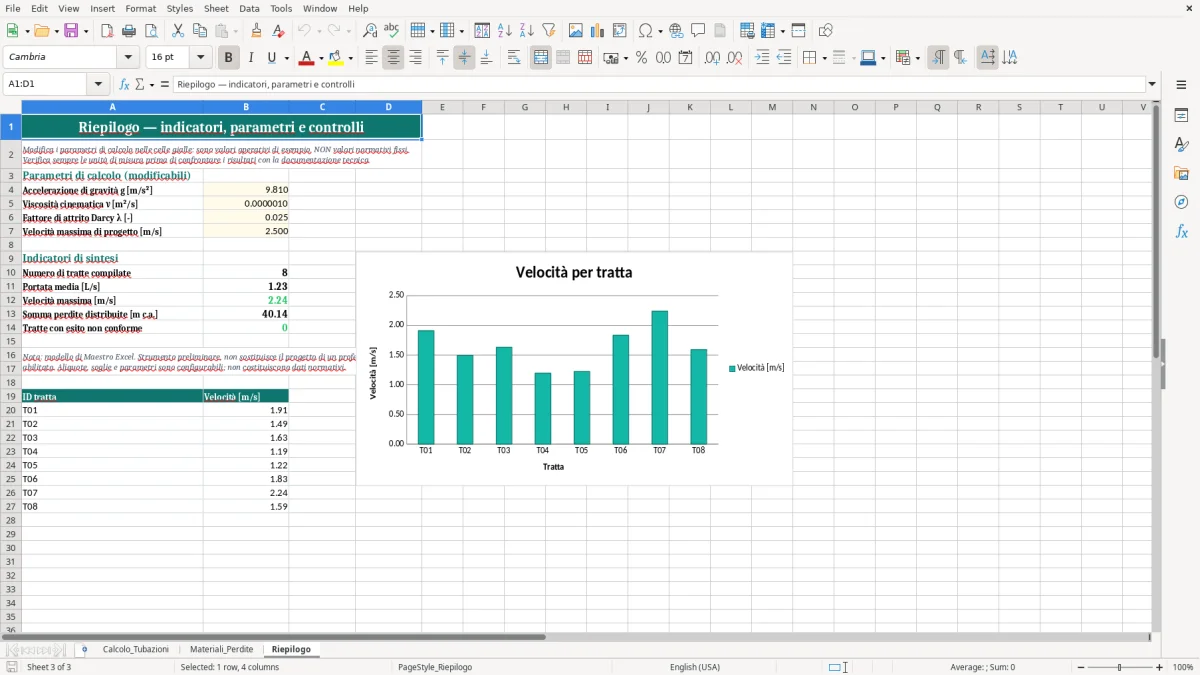Toggle left-to-right text direction

pos(938,58)
